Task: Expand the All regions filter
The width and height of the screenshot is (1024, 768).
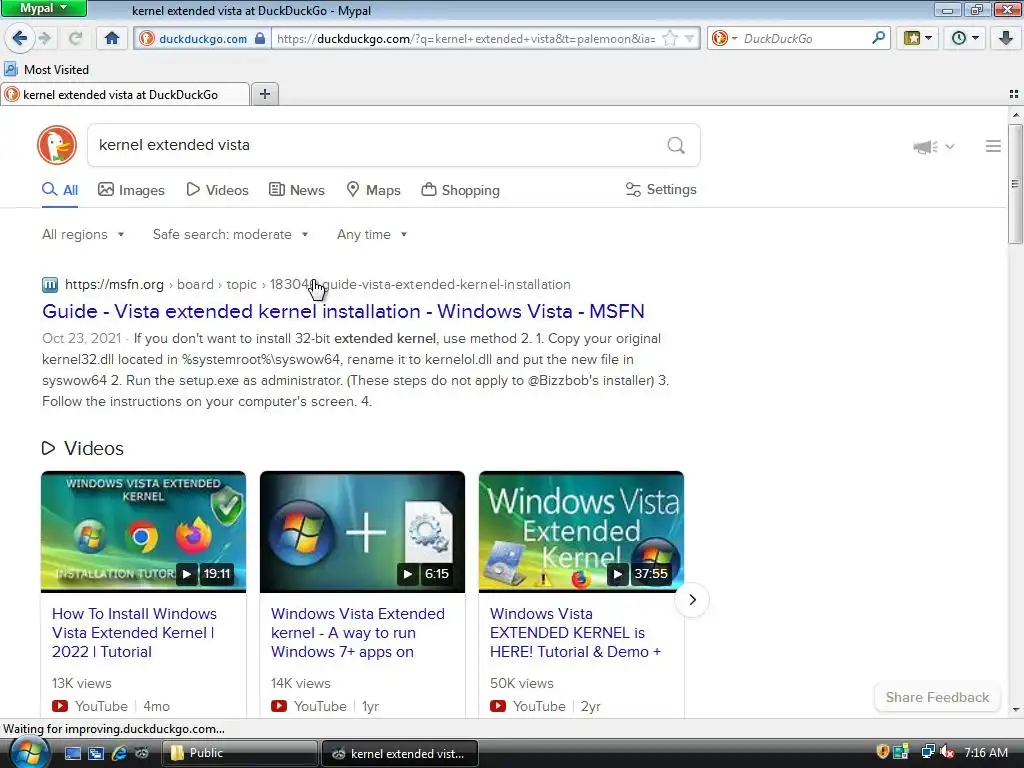Action: [x=83, y=234]
